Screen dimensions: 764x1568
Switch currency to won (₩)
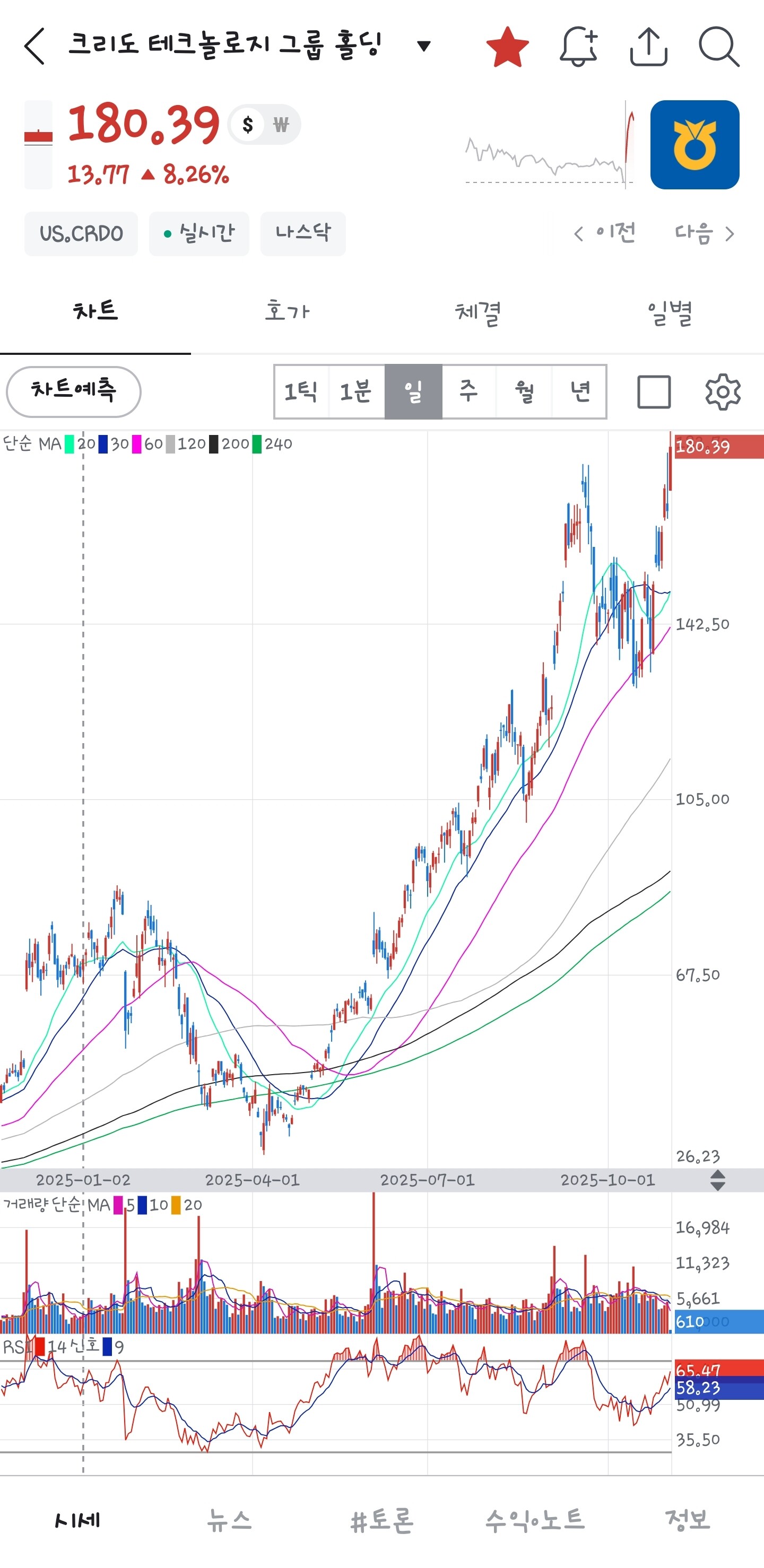pyautogui.click(x=281, y=125)
